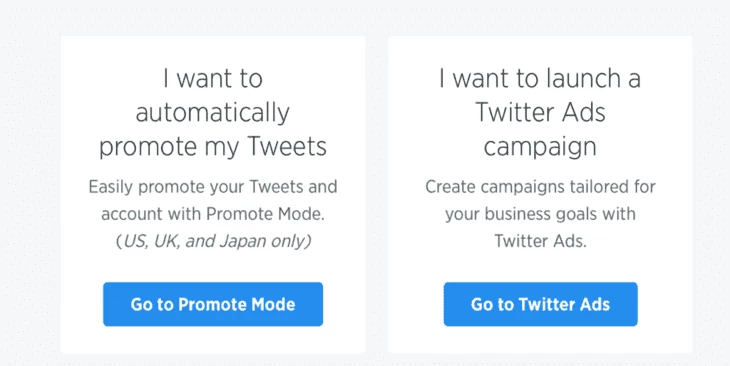The width and height of the screenshot is (730, 366).
Task: Click 'promote my Tweets' heading line
Action: coord(213,147)
